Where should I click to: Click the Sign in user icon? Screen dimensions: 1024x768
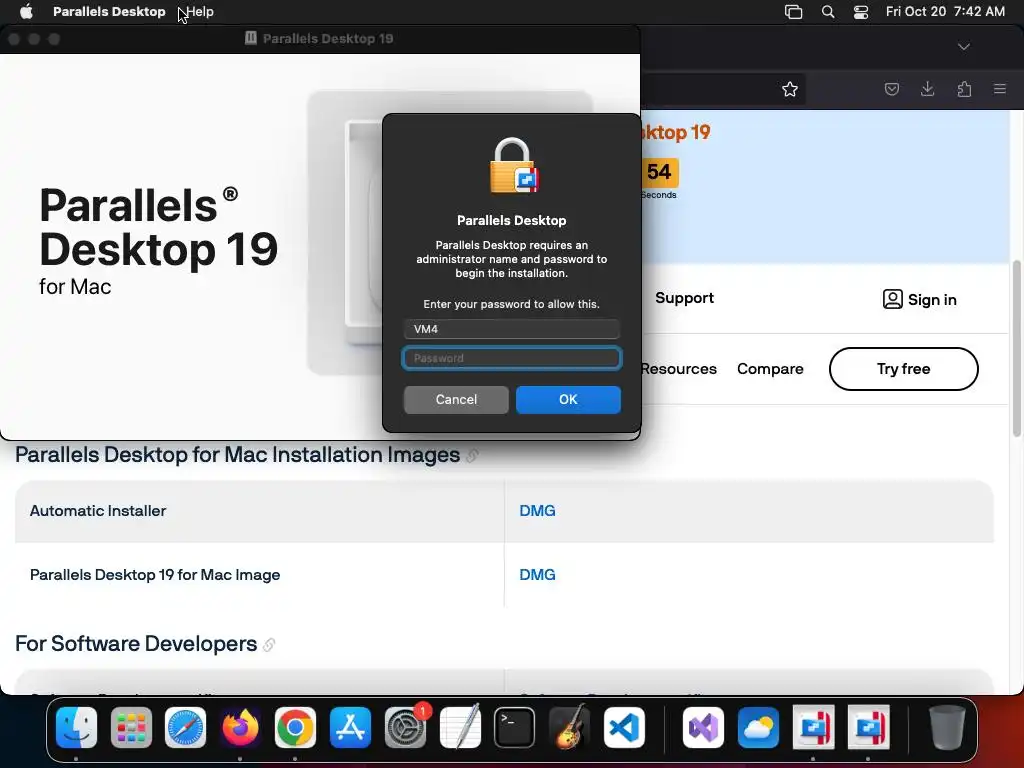pos(892,299)
